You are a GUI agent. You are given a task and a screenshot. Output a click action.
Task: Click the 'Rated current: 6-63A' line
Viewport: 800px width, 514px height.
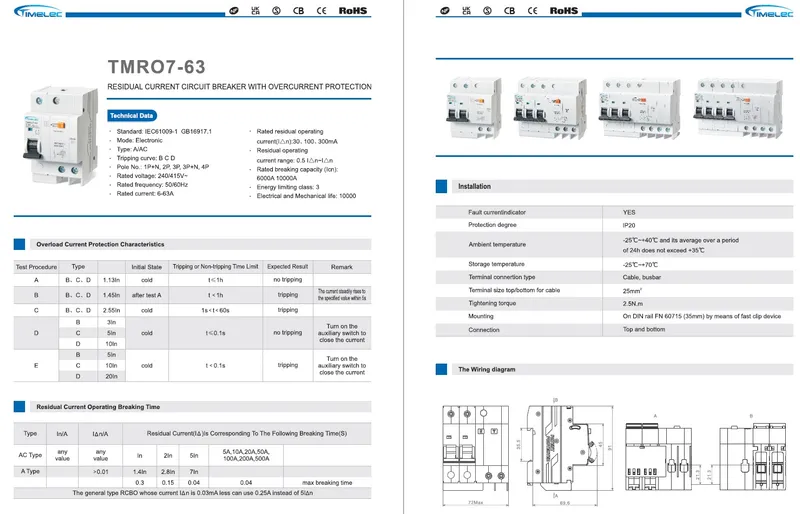pos(145,193)
